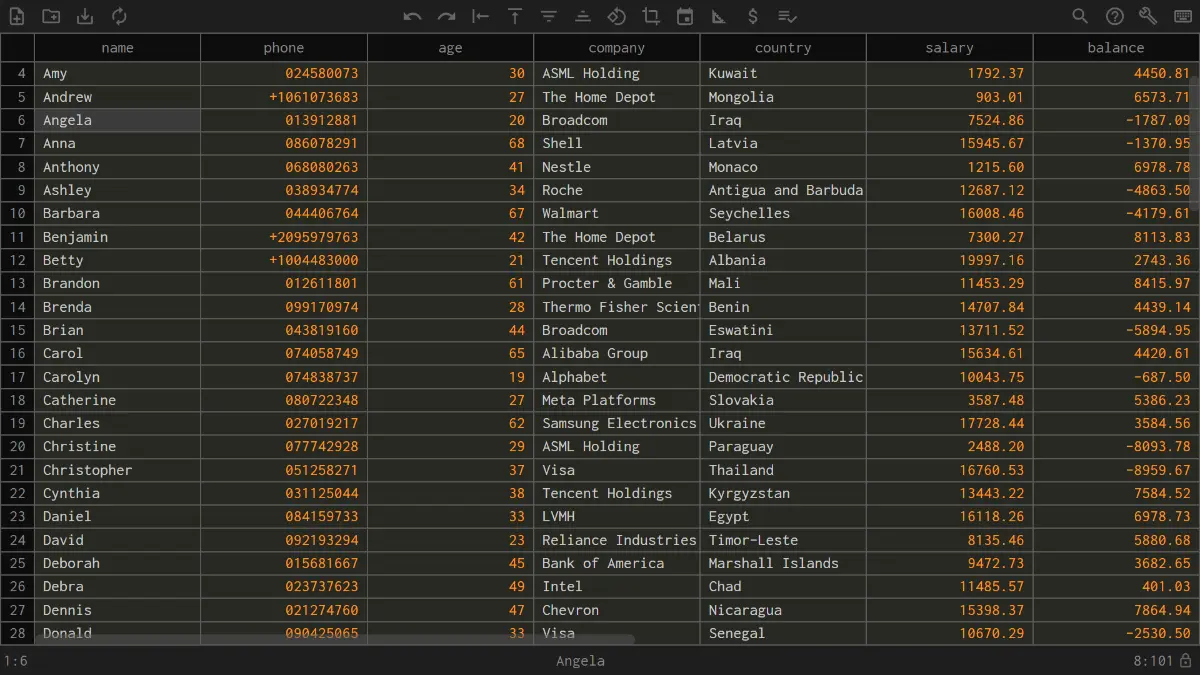The image size is (1200, 675).
Task: Click the refresh/reload icon
Action: click(x=119, y=16)
